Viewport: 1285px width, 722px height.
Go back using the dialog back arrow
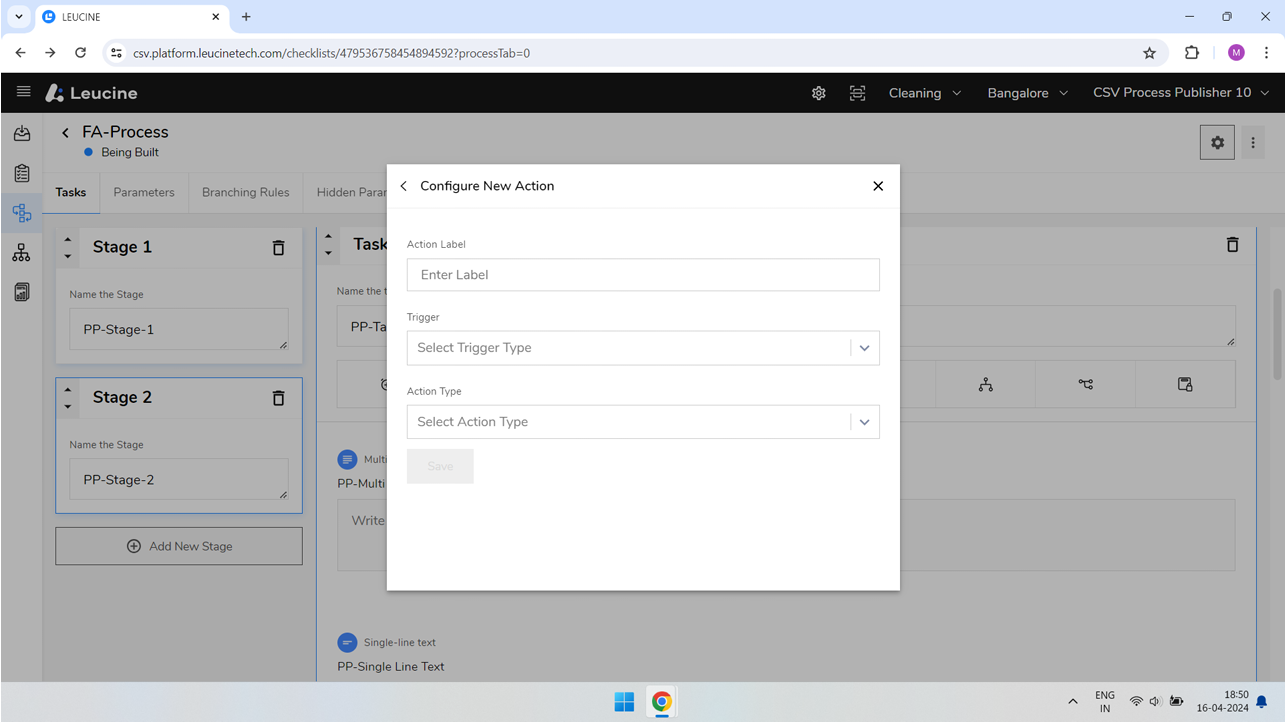pyautogui.click(x=403, y=186)
